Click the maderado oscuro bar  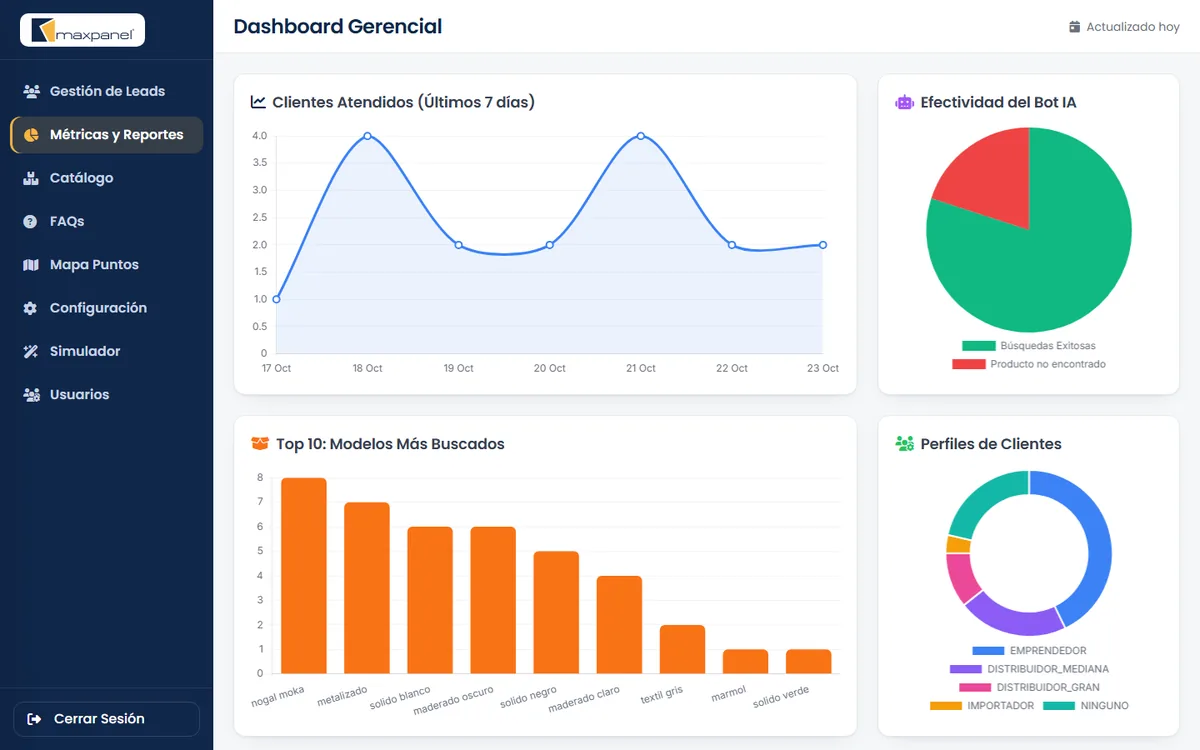pos(493,600)
